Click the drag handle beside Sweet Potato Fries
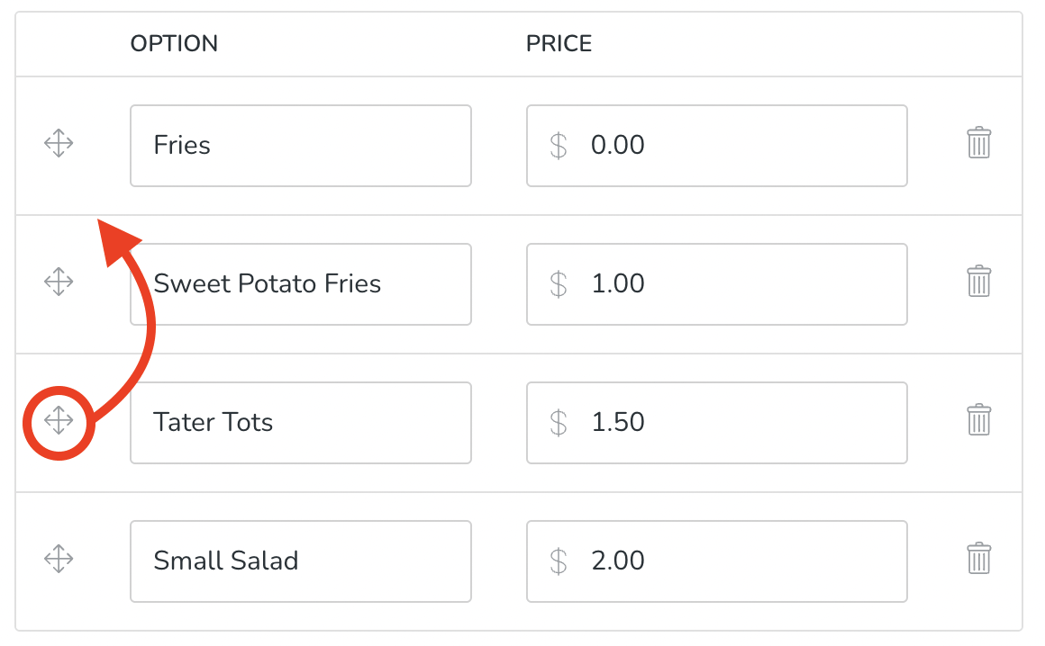The width and height of the screenshot is (1045, 646). click(58, 282)
